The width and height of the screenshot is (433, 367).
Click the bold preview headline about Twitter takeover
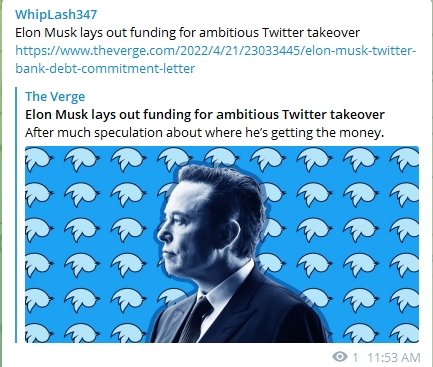tap(205, 114)
